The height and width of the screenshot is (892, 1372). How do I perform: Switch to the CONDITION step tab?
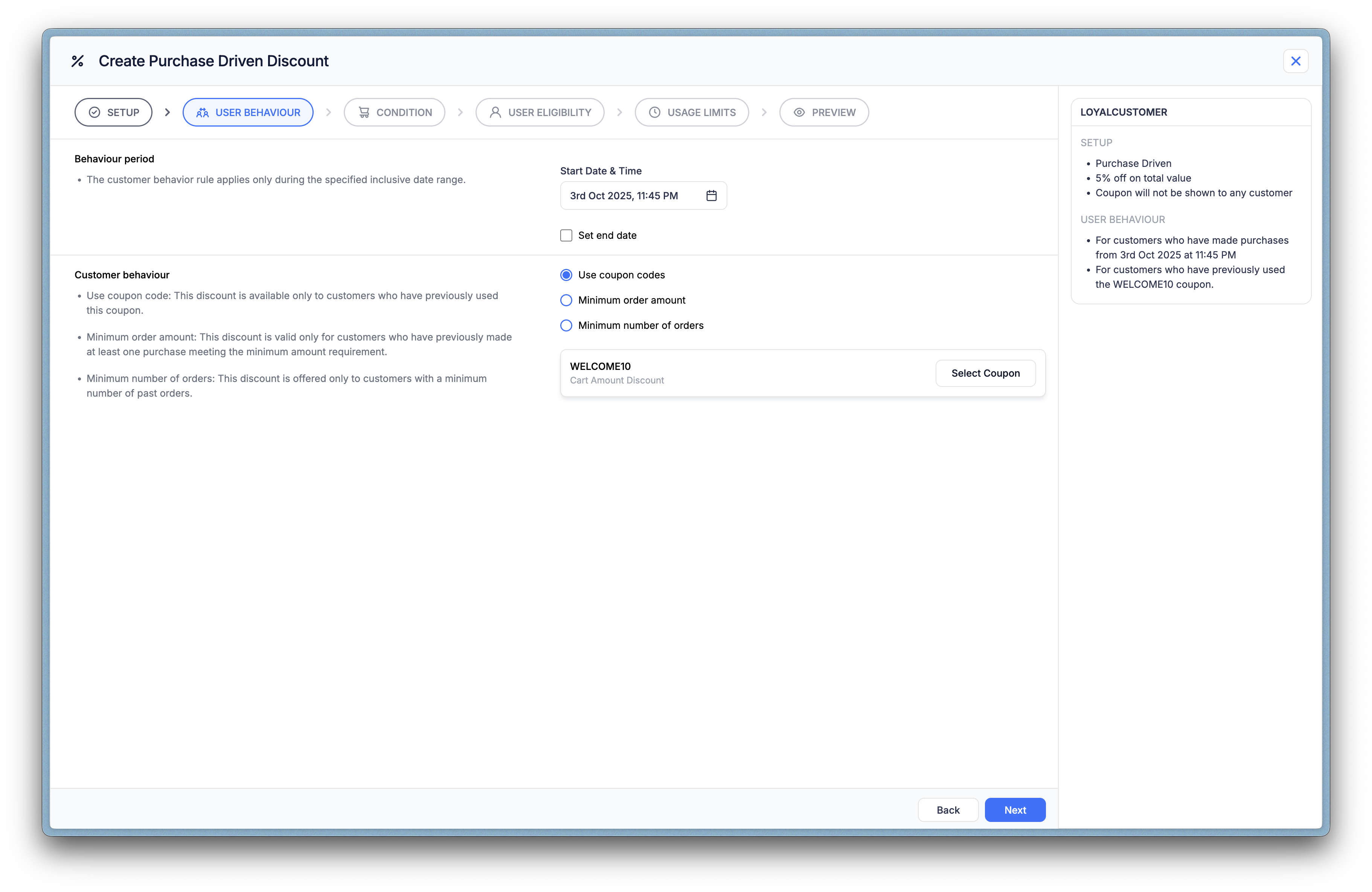pos(394,112)
